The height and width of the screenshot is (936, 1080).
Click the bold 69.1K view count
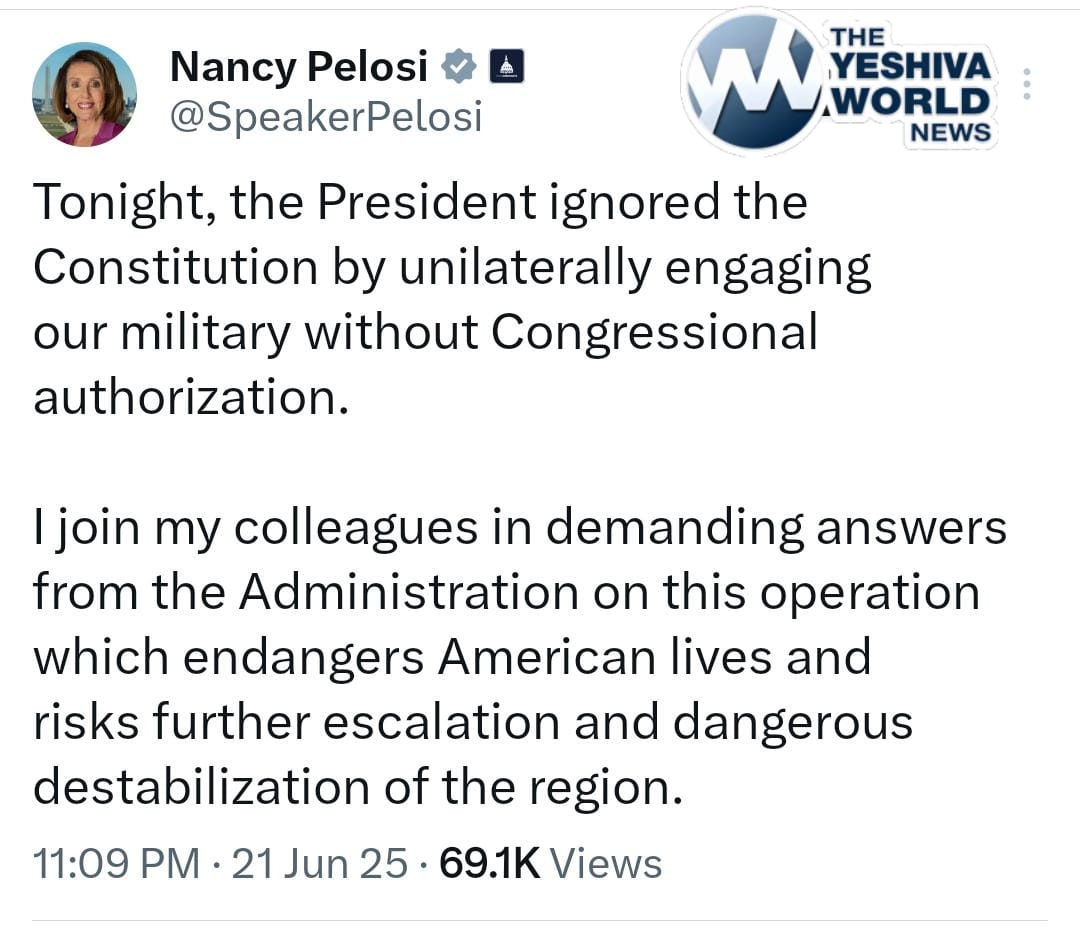click(x=489, y=863)
